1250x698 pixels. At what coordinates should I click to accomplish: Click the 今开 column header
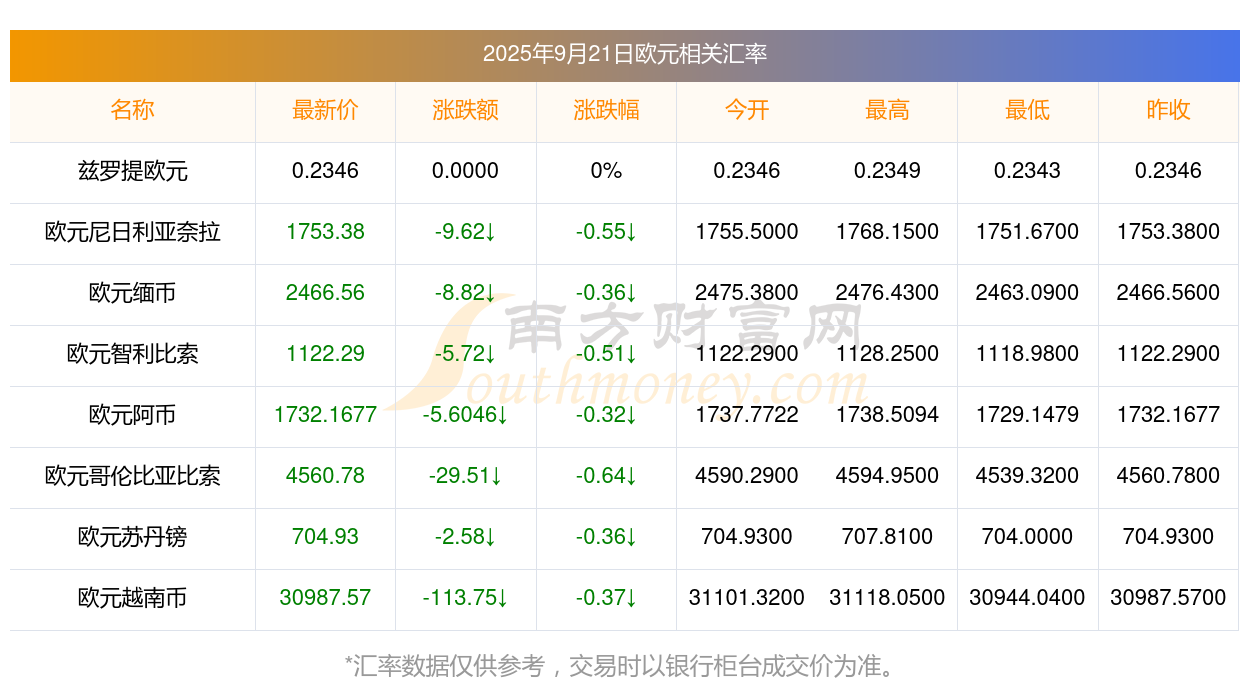(746, 110)
